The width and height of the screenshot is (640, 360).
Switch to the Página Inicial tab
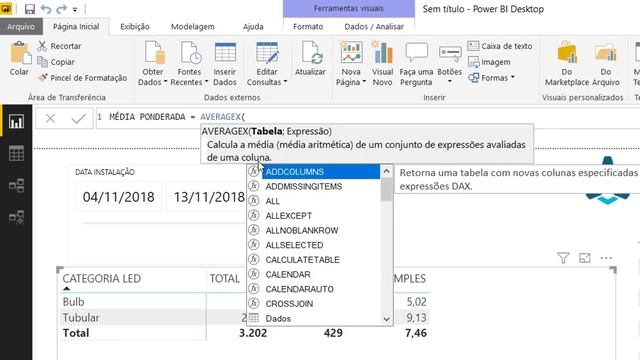[76, 27]
